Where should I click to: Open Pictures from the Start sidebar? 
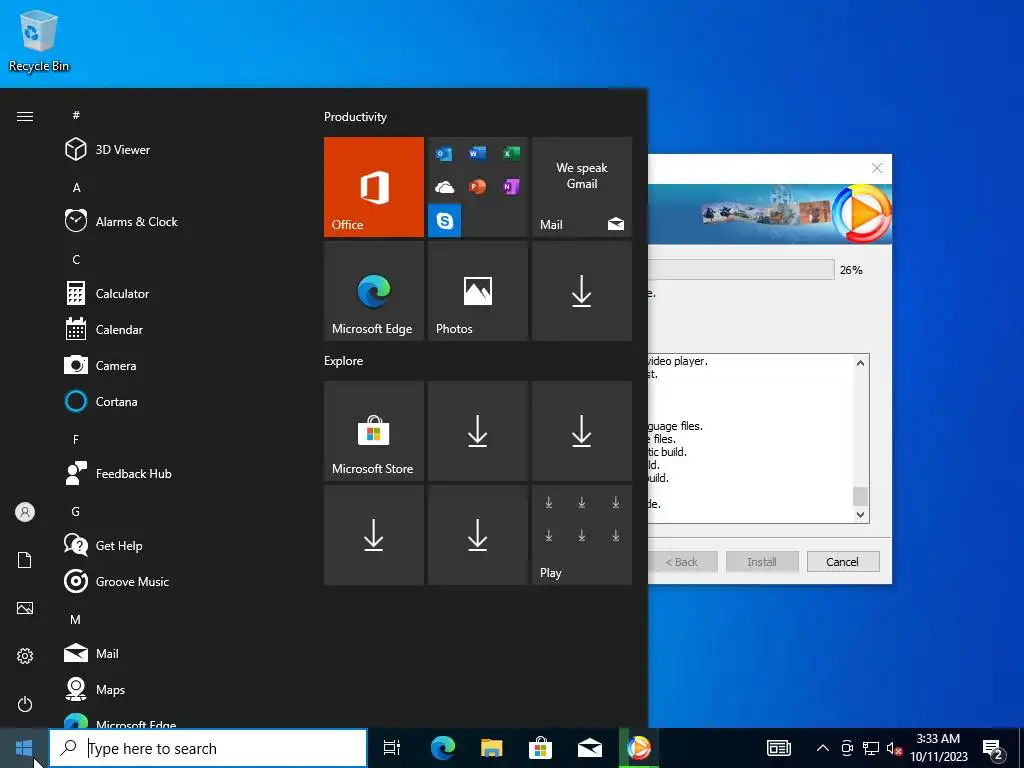[25, 608]
